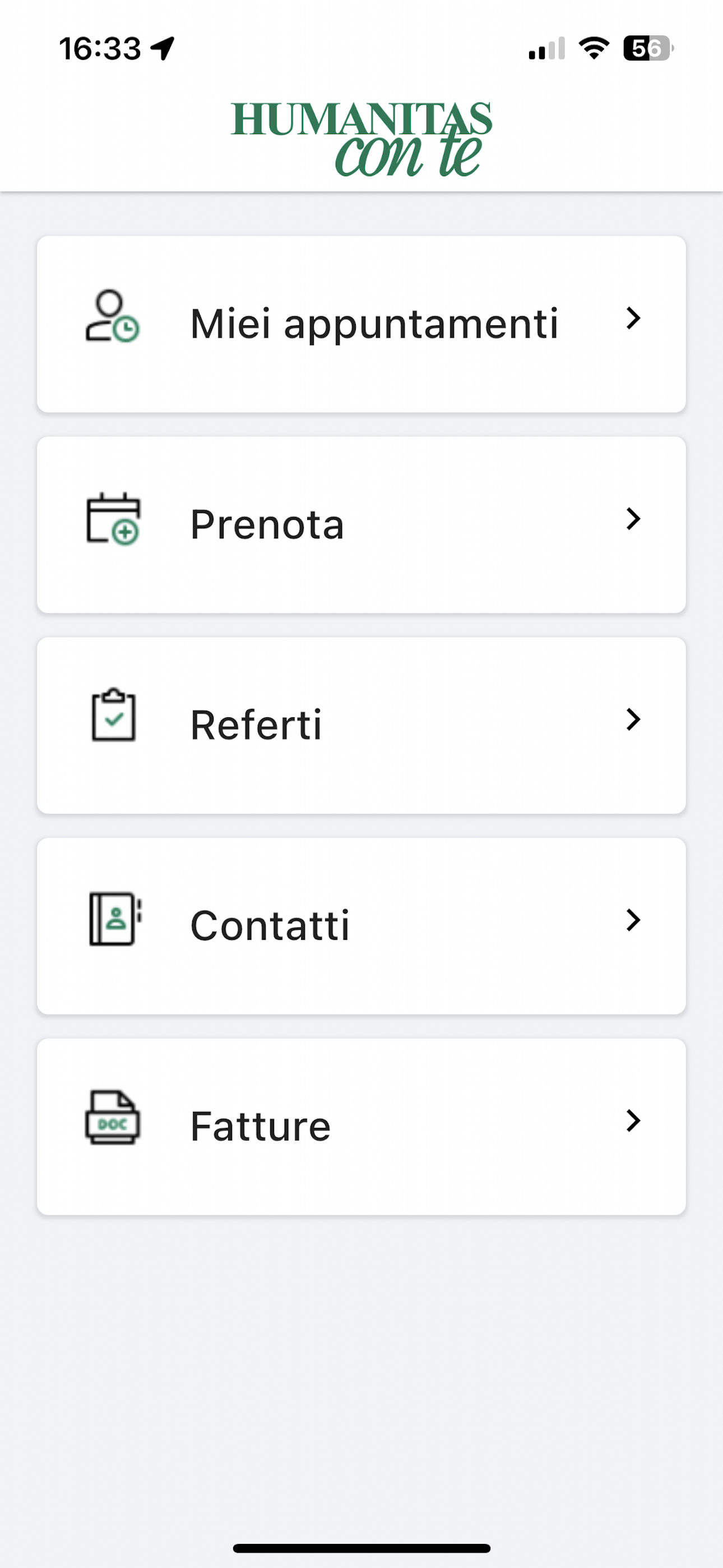The image size is (723, 1568).
Task: Tap the cellular signal bars
Action: pyautogui.click(x=546, y=48)
